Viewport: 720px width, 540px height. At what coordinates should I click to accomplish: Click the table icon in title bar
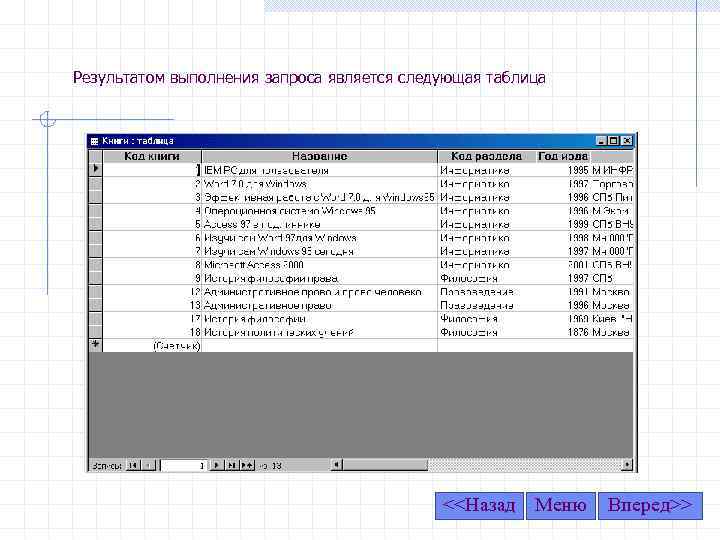pos(94,141)
